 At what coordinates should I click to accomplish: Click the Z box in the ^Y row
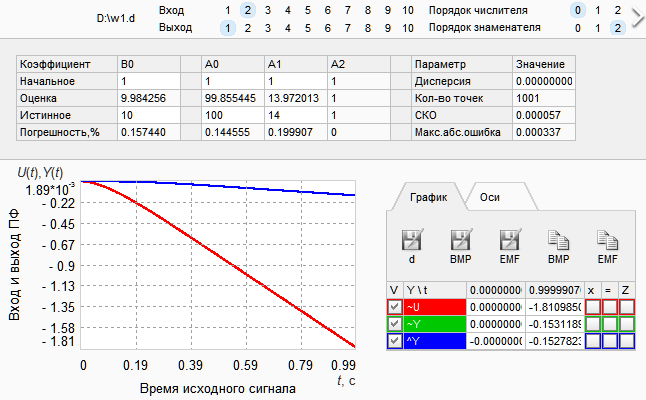(x=627, y=341)
